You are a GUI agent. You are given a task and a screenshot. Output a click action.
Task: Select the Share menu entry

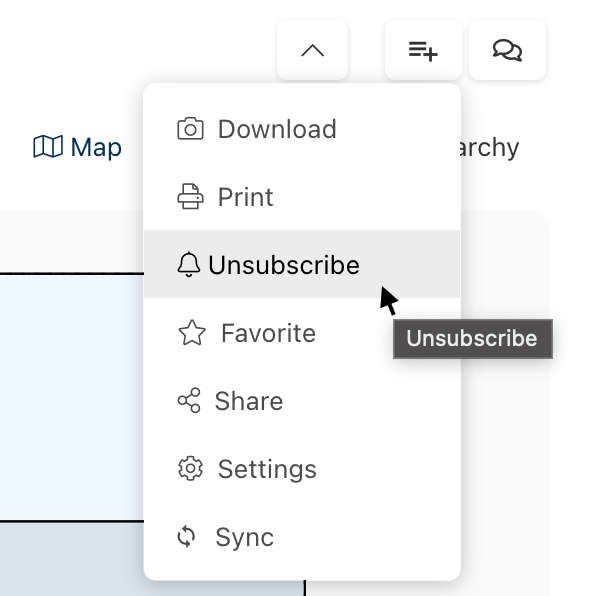249,401
